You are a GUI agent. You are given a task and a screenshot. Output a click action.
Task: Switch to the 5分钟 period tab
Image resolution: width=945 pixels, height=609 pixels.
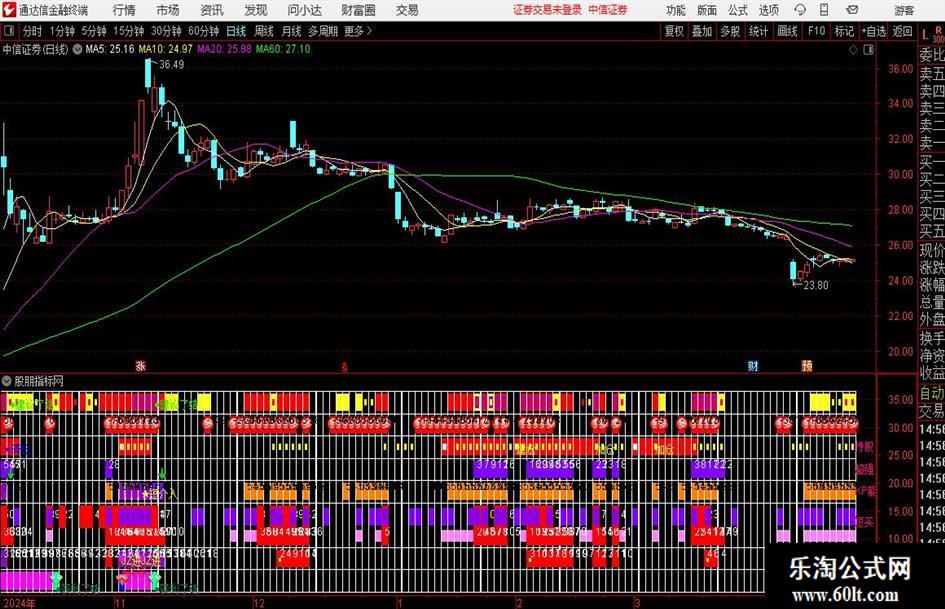(x=94, y=31)
